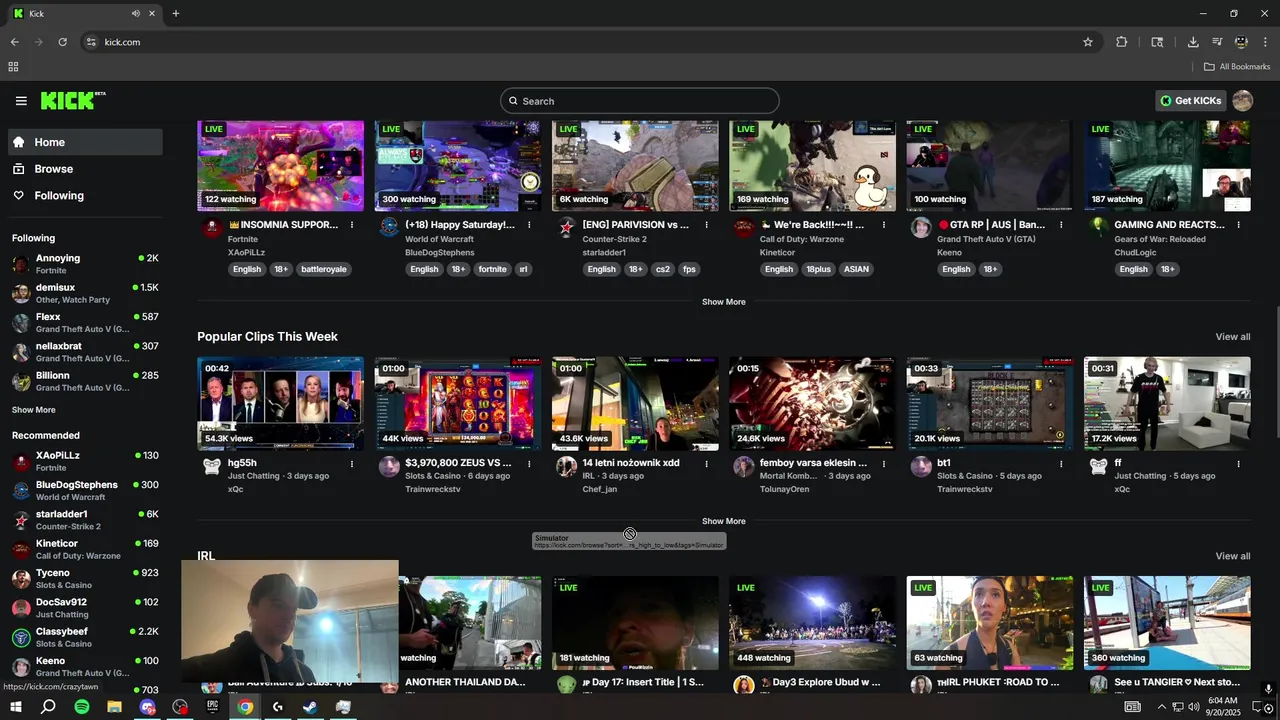Click the fortnite tag under Happy Saturday

click(492, 269)
